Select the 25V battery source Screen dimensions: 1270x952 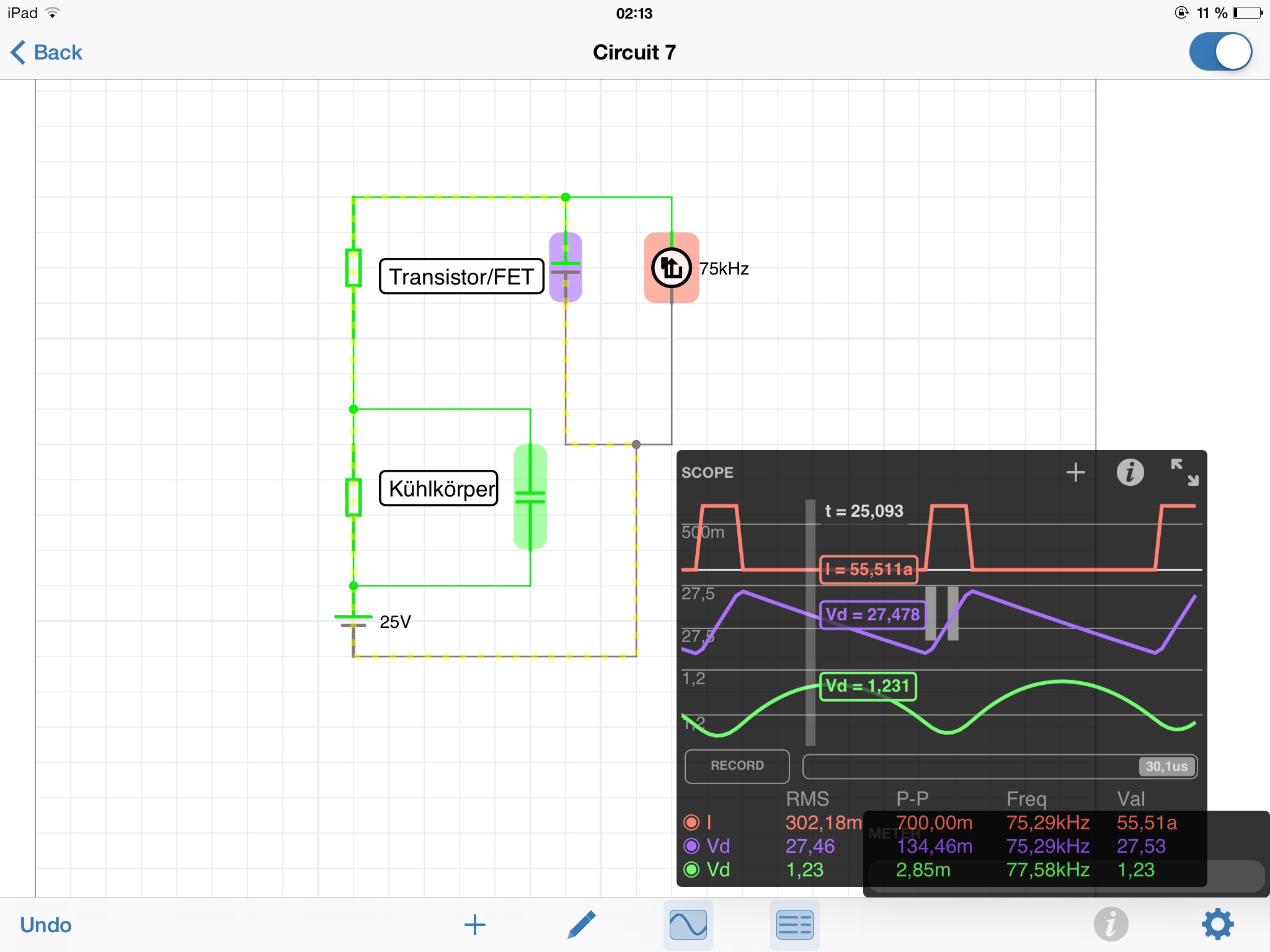[x=353, y=621]
